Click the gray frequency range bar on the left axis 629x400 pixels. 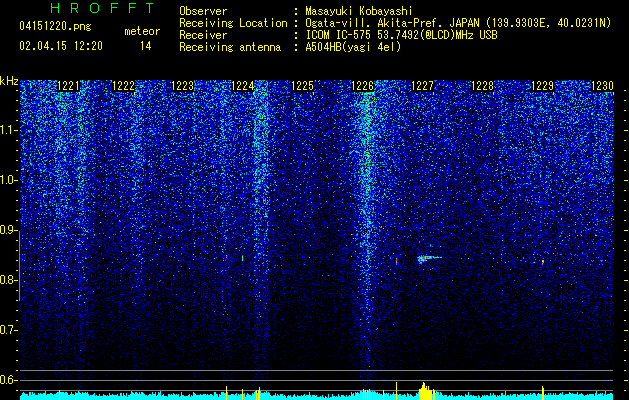coord(19,266)
